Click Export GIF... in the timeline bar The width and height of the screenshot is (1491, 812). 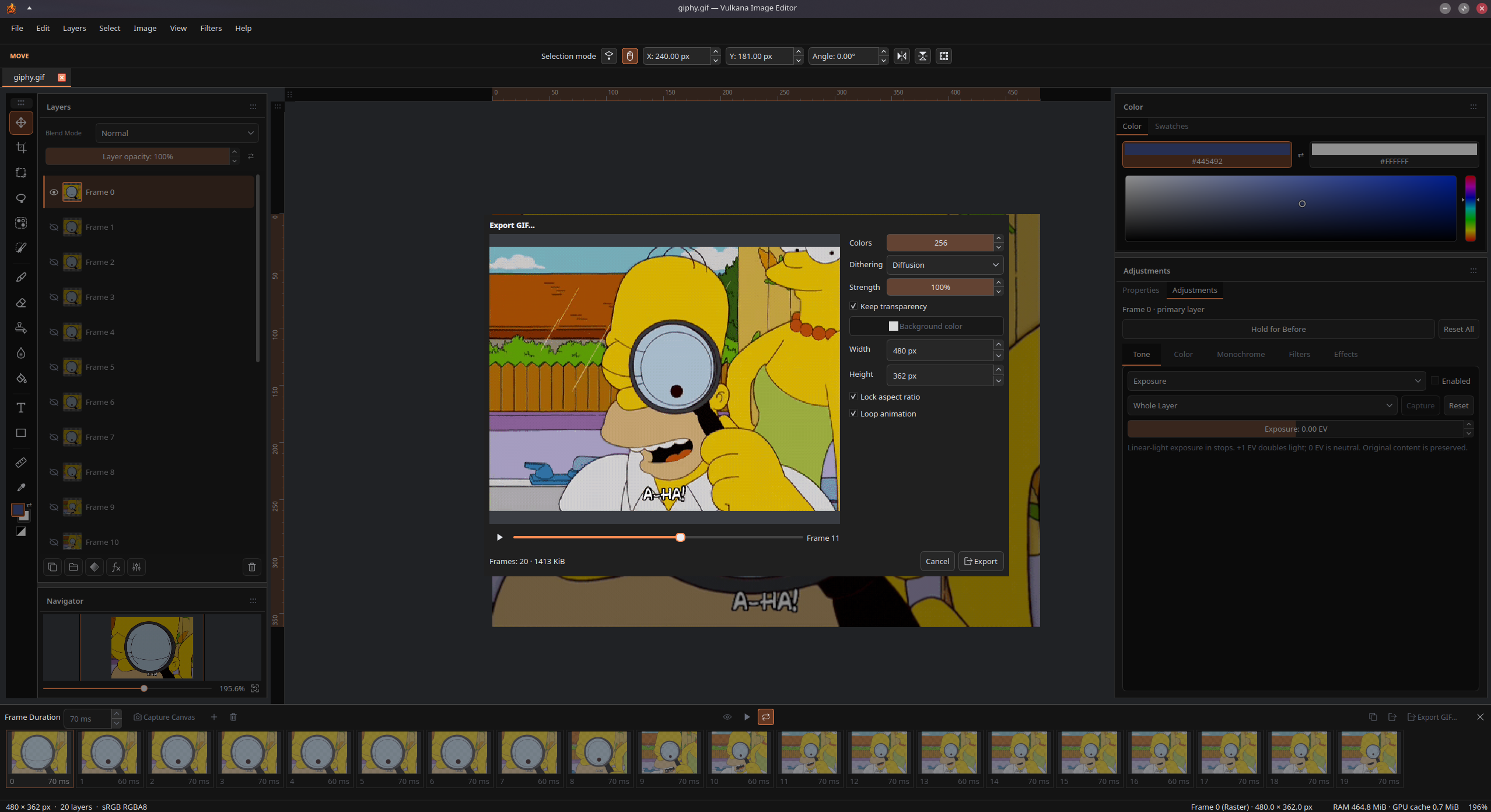click(1432, 717)
